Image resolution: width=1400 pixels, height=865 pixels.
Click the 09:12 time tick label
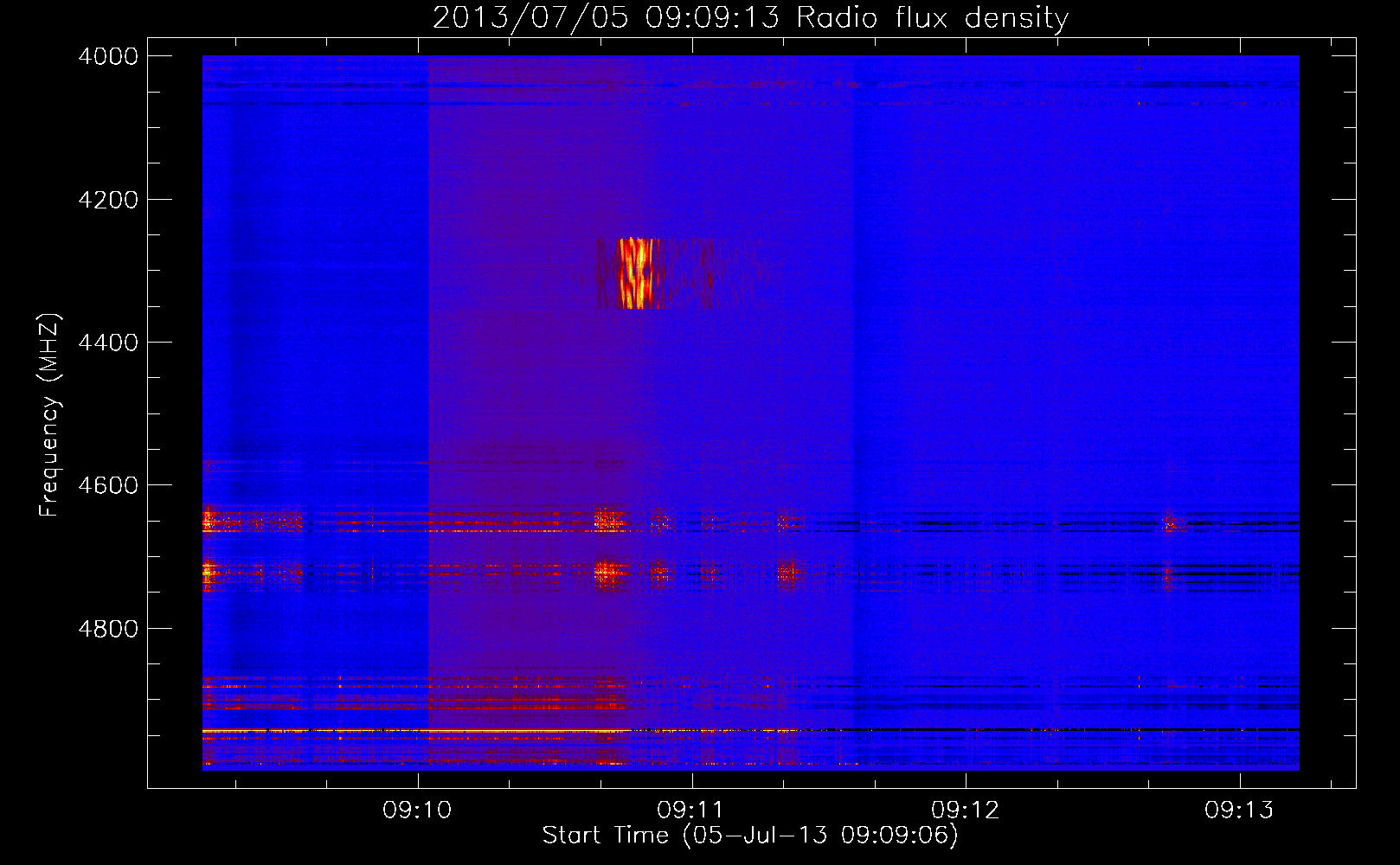[966, 810]
